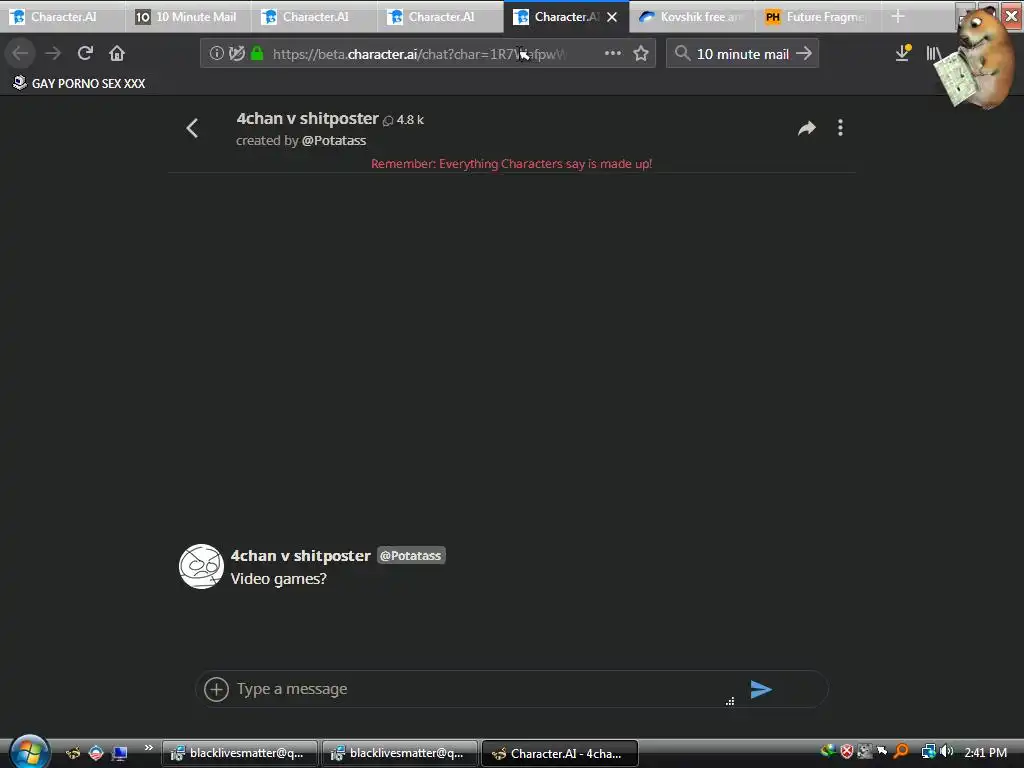Go back using browser back arrow

tap(20, 53)
